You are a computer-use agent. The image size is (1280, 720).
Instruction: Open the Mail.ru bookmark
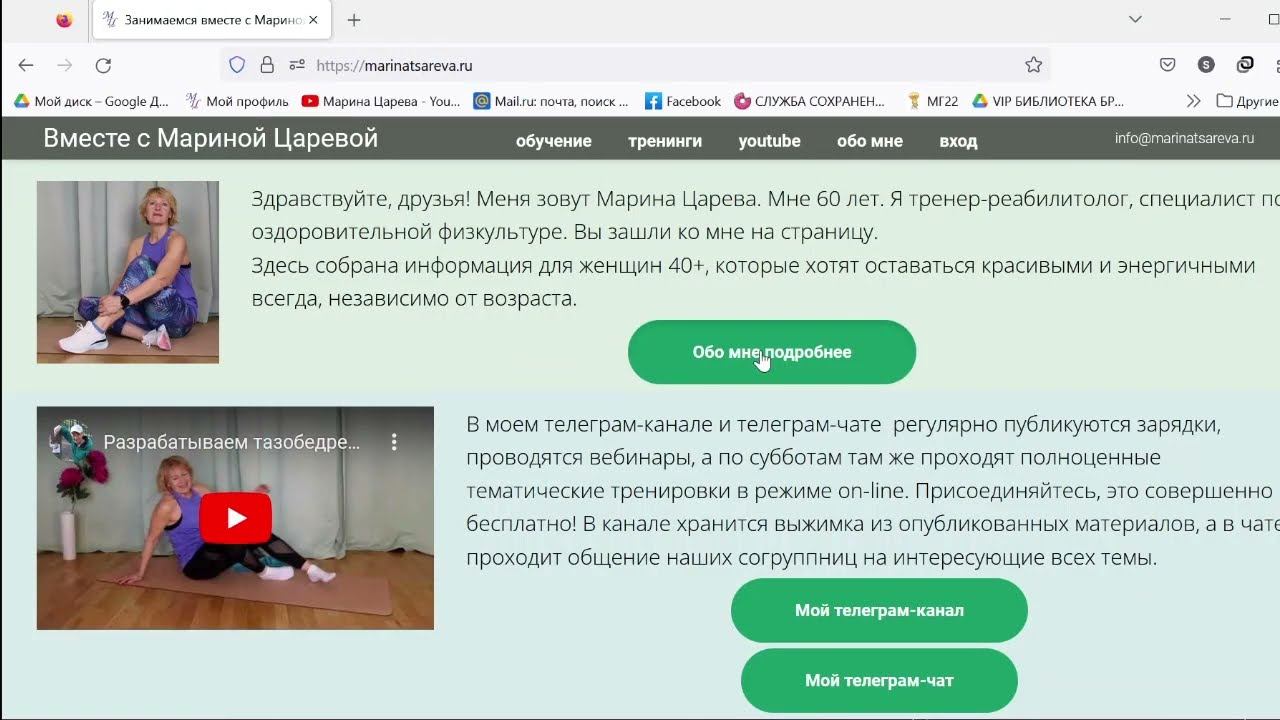[551, 101]
